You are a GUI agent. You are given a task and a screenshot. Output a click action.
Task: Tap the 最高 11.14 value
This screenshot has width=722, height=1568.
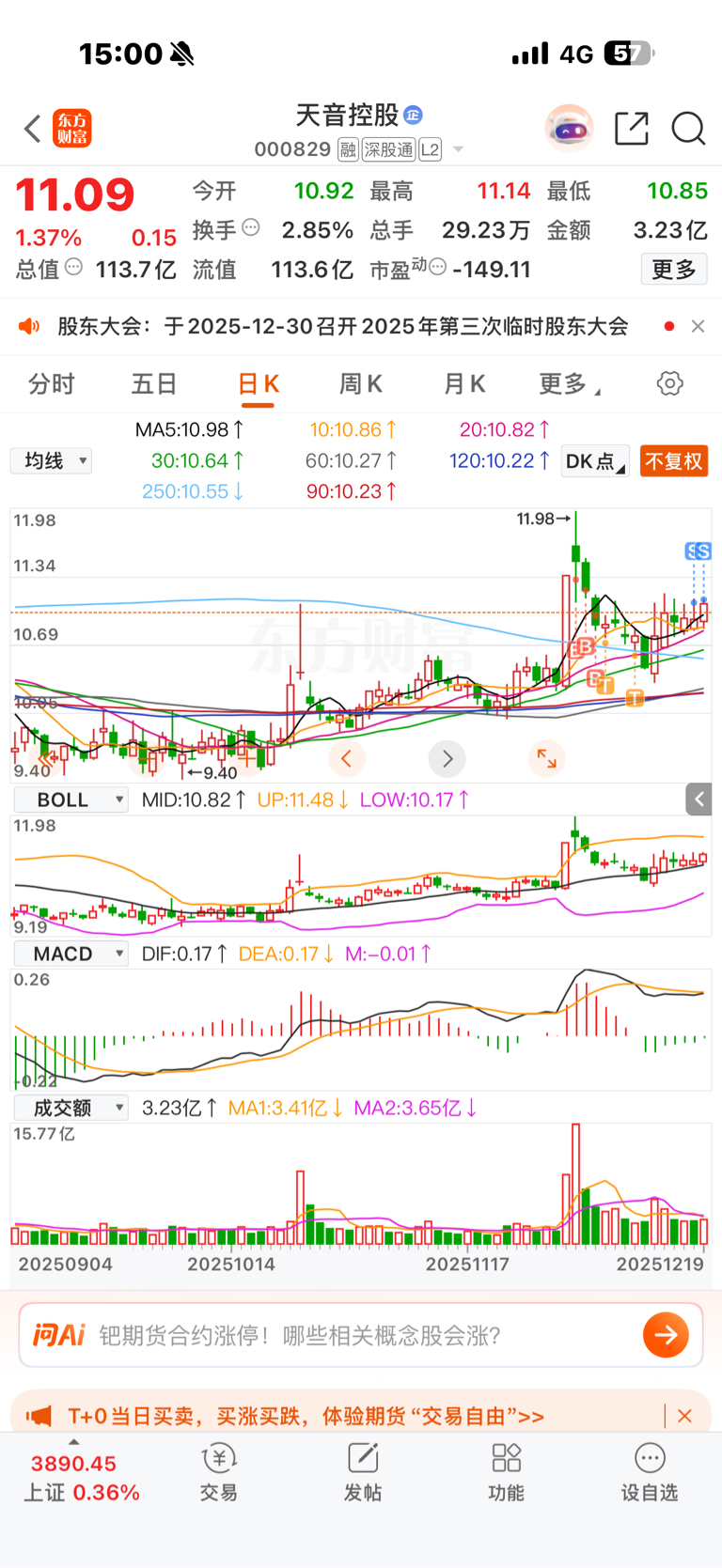[504, 191]
